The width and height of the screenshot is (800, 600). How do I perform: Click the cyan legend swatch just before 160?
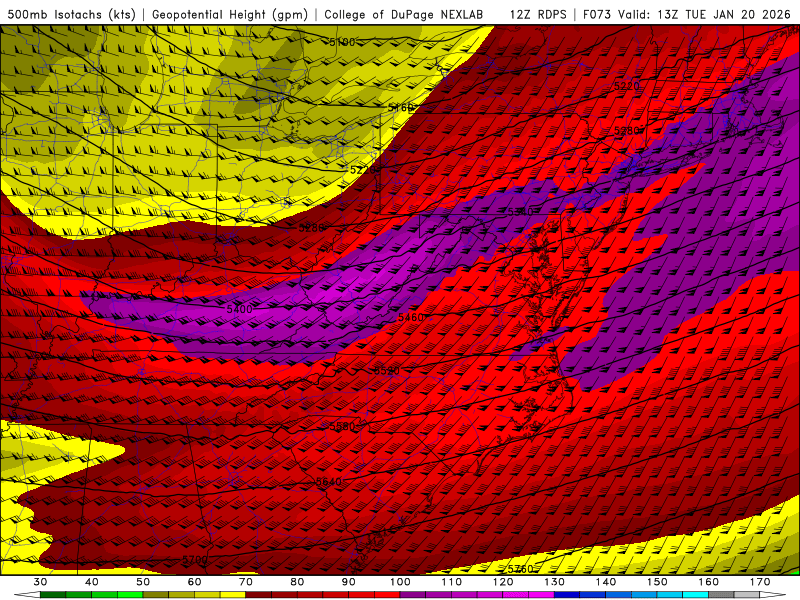coord(695,594)
